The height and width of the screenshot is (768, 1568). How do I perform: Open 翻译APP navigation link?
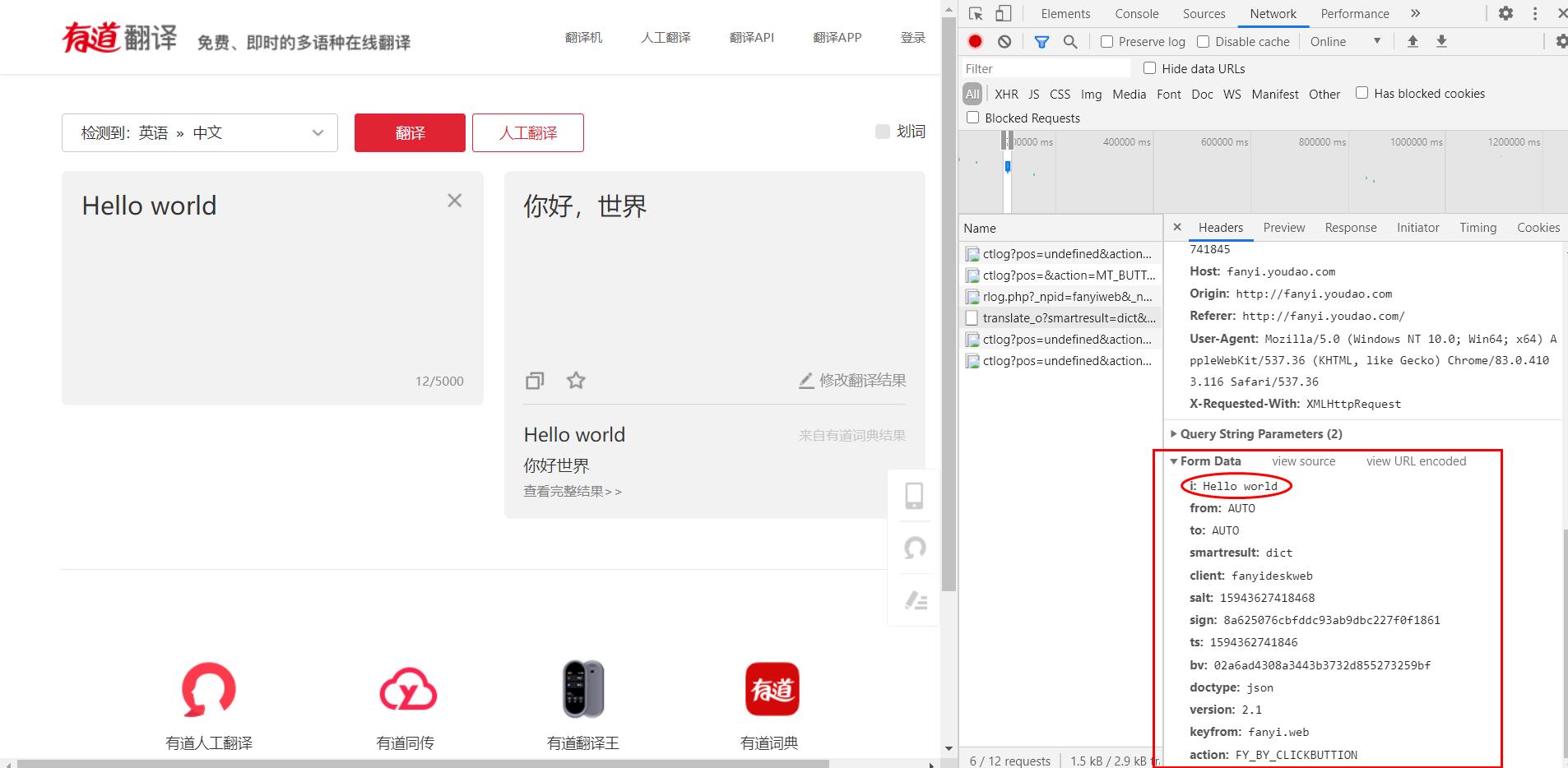pos(837,38)
